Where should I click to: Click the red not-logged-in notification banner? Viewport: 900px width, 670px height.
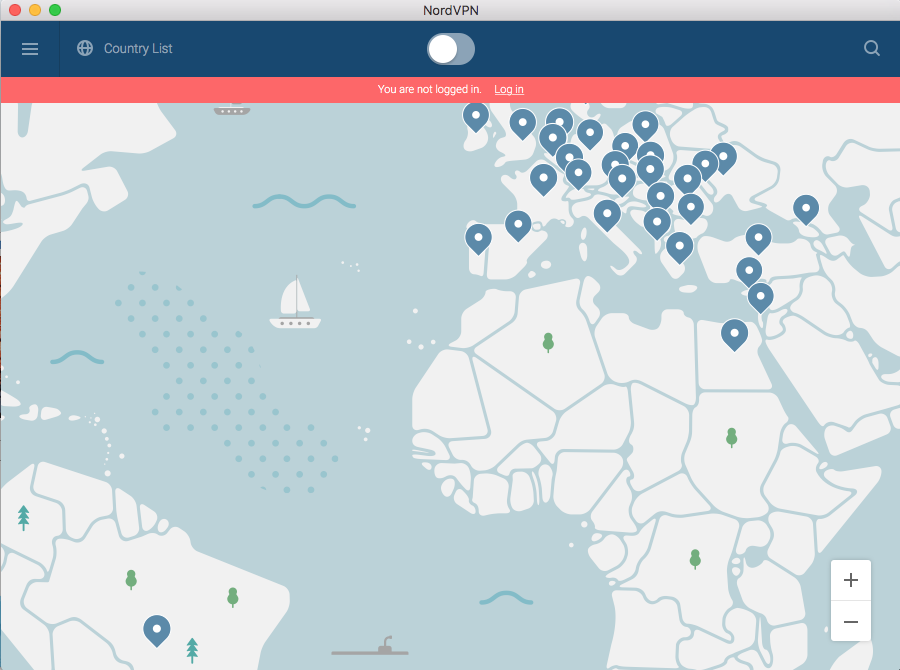[x=300, y=89]
